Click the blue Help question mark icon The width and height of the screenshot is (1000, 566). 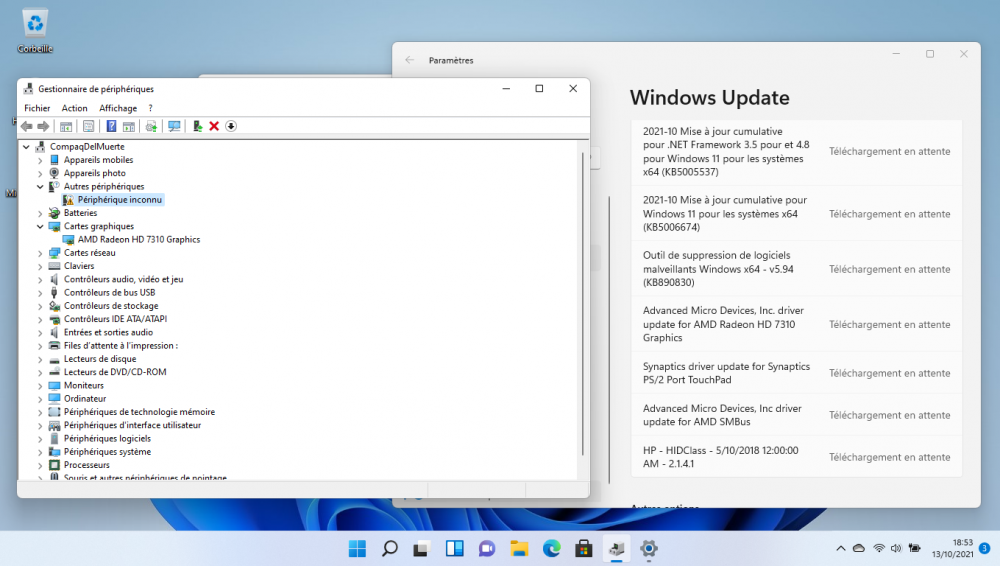[111, 126]
